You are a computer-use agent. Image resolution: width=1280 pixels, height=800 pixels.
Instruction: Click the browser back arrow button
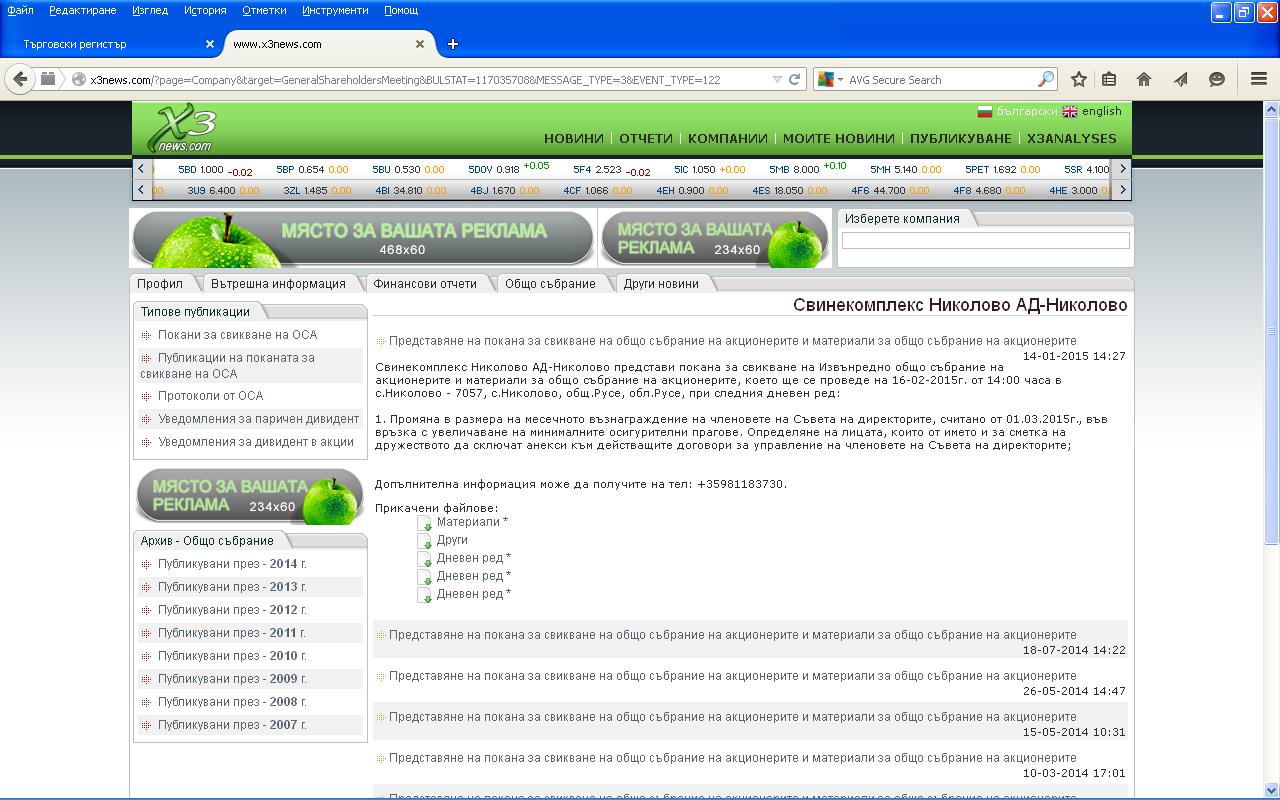point(20,79)
